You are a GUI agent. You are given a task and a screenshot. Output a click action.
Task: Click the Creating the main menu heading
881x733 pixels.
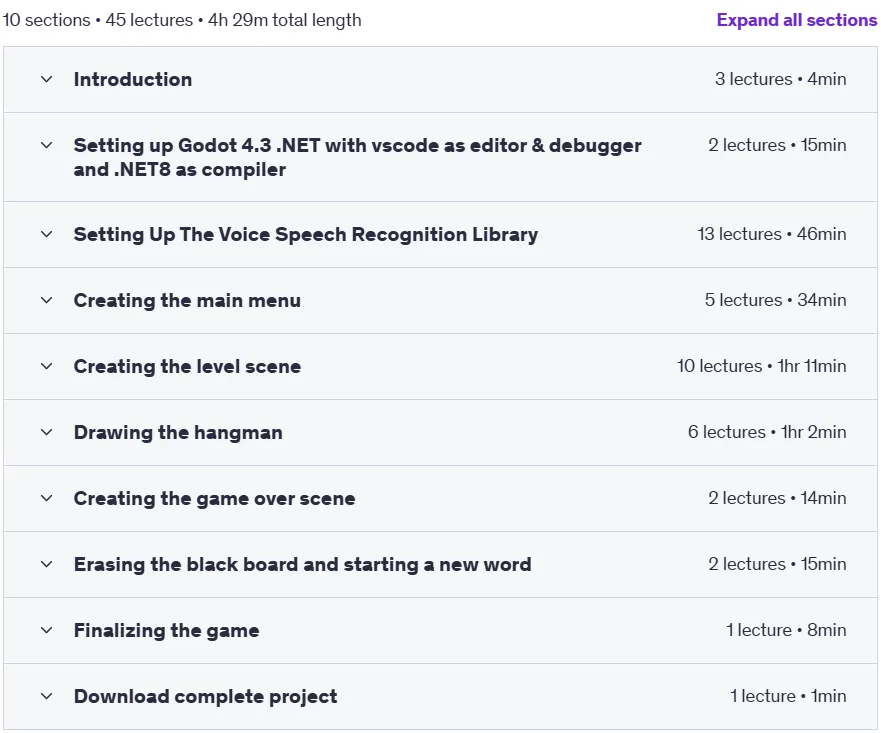[187, 301]
